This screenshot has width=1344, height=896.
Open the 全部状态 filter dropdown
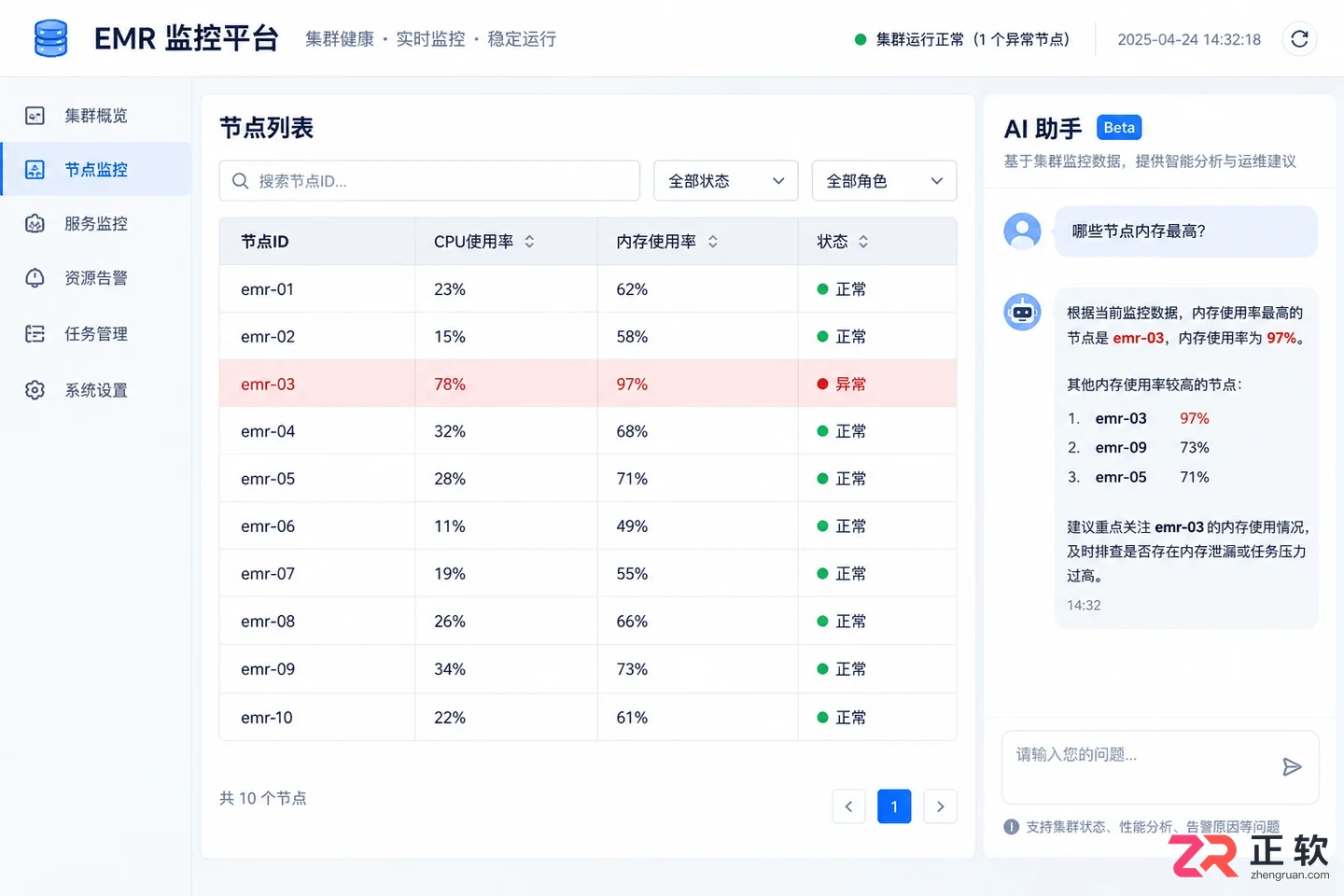coord(726,181)
